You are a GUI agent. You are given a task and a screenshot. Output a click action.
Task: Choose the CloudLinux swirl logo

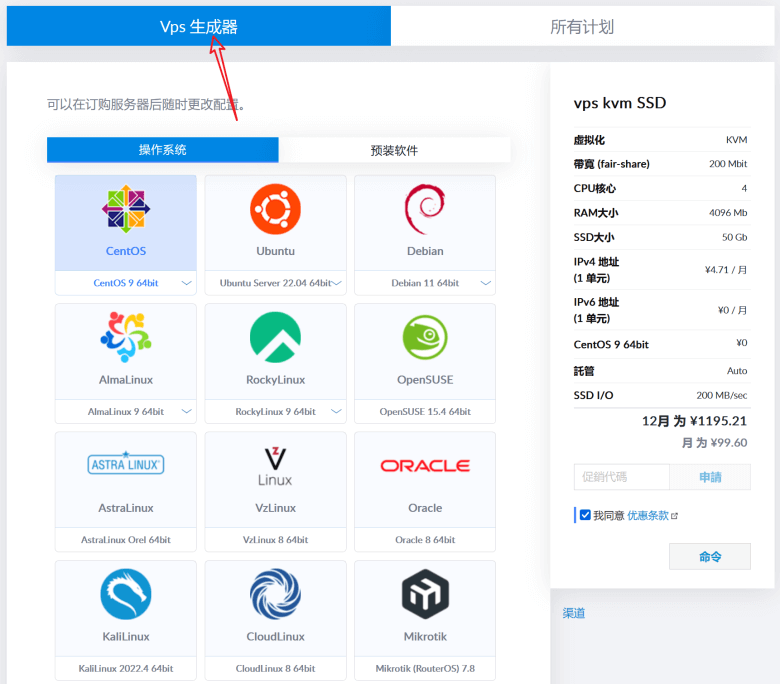pyautogui.click(x=275, y=594)
